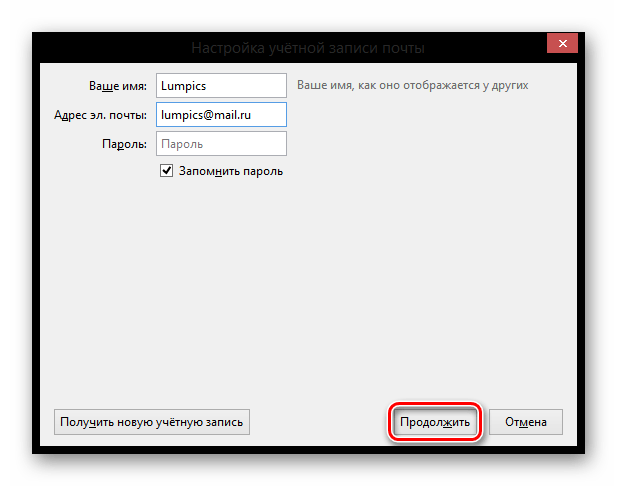
Task: Click the red-outlined Продолжить button
Action: 435,422
